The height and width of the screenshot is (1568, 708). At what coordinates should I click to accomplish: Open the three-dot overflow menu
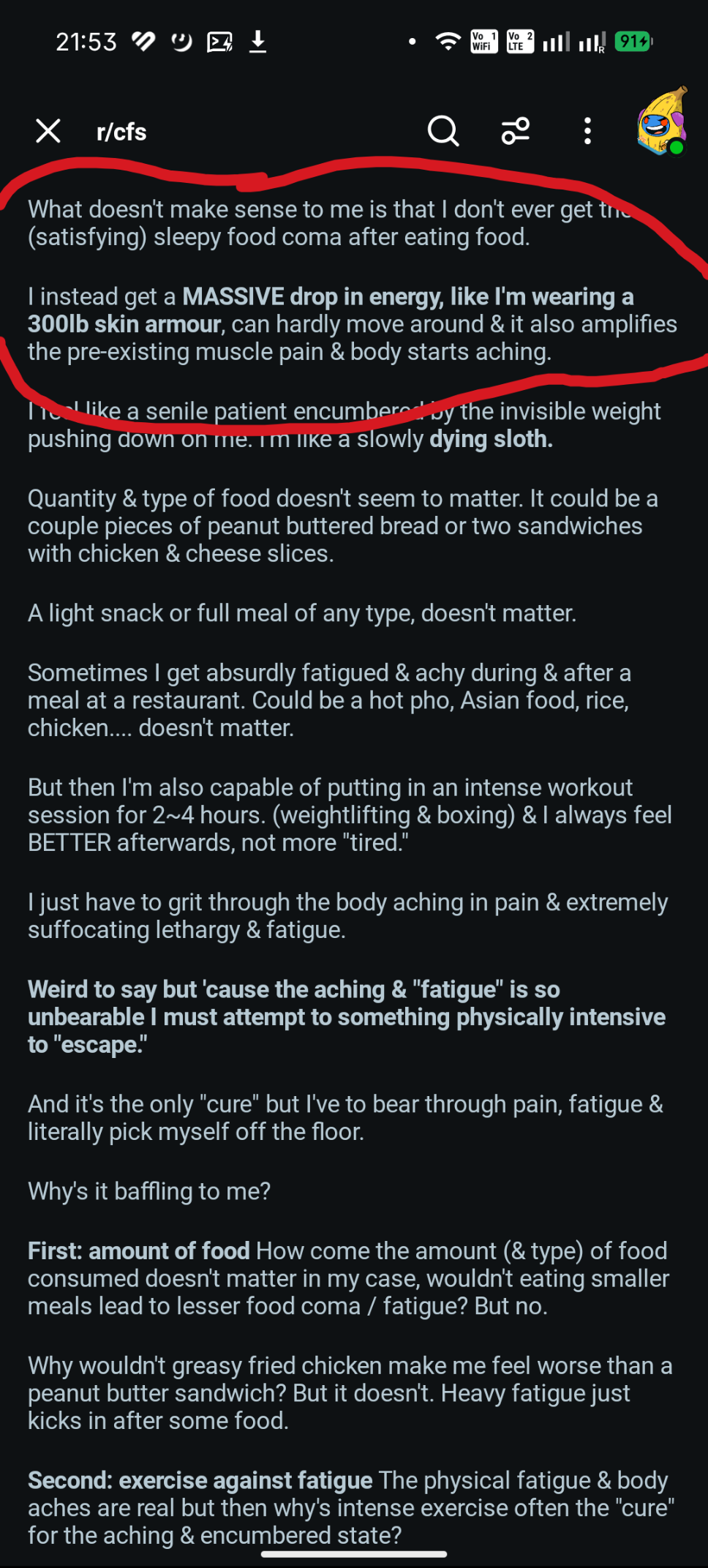click(x=587, y=132)
